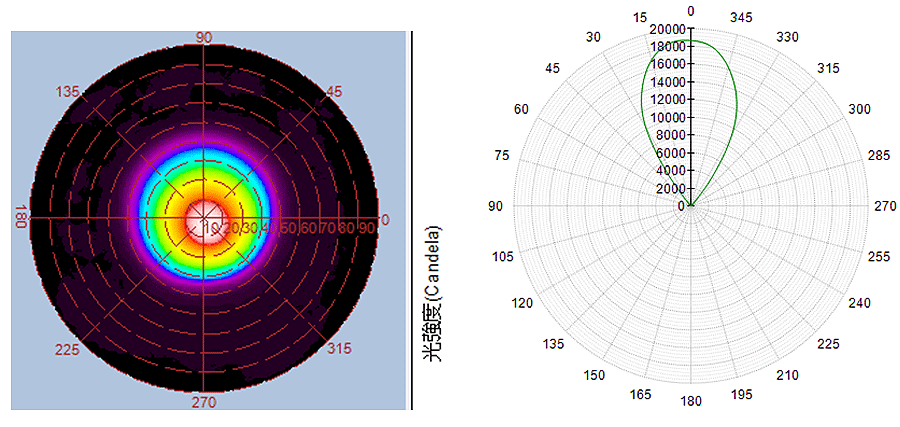Screen dimensions: 900x427
Task: Click the 225 label on the heatmap
Action: [x=68, y=350]
